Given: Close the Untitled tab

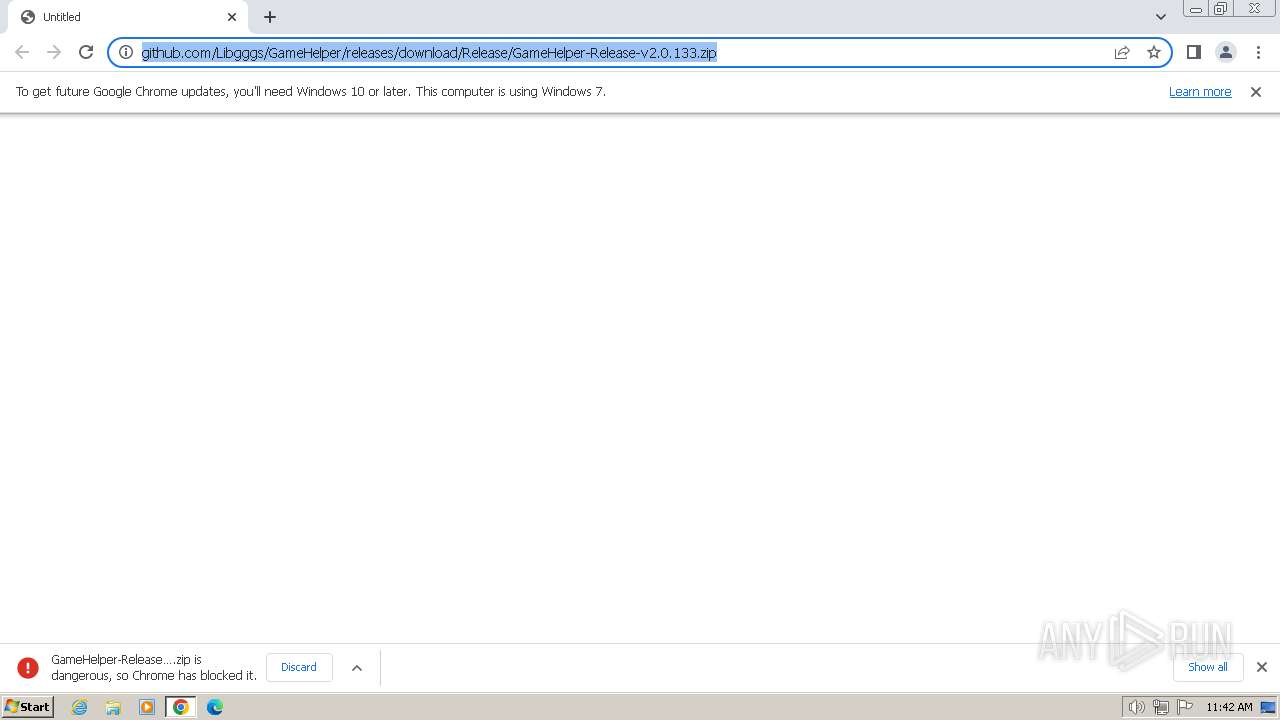Looking at the screenshot, I should tap(232, 17).
